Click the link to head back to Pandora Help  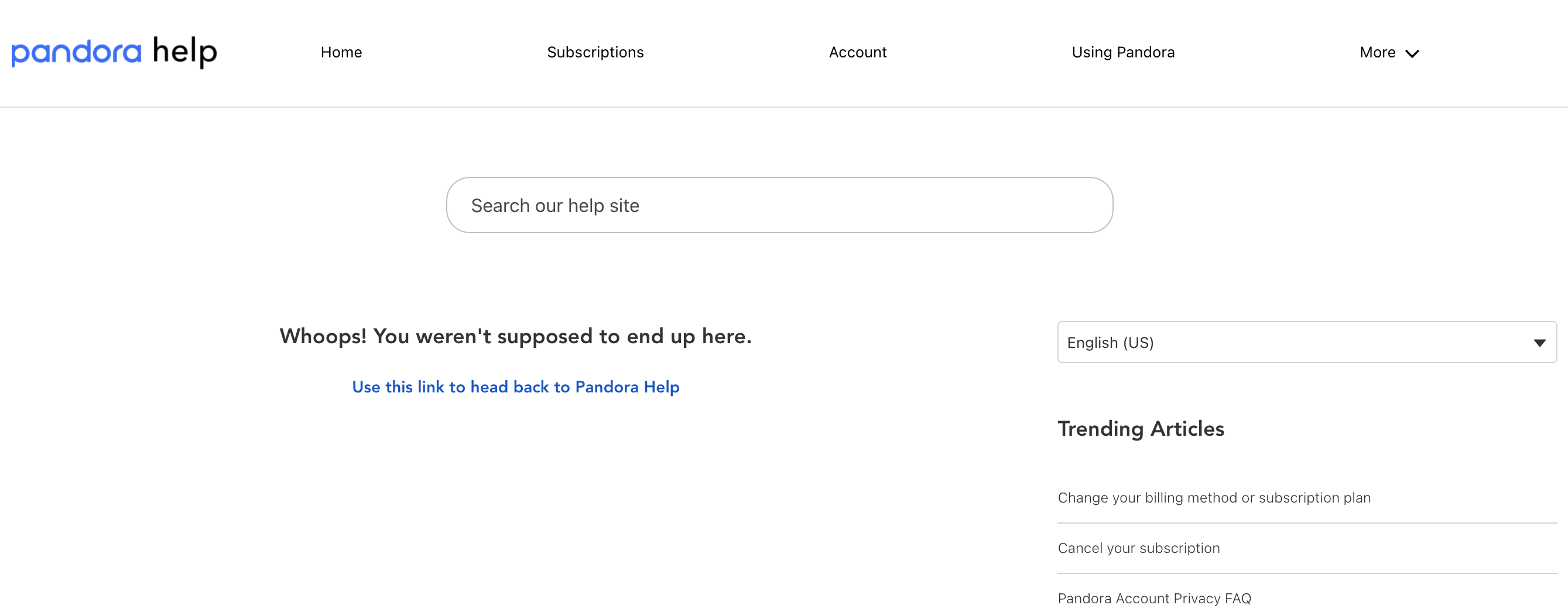(515, 387)
